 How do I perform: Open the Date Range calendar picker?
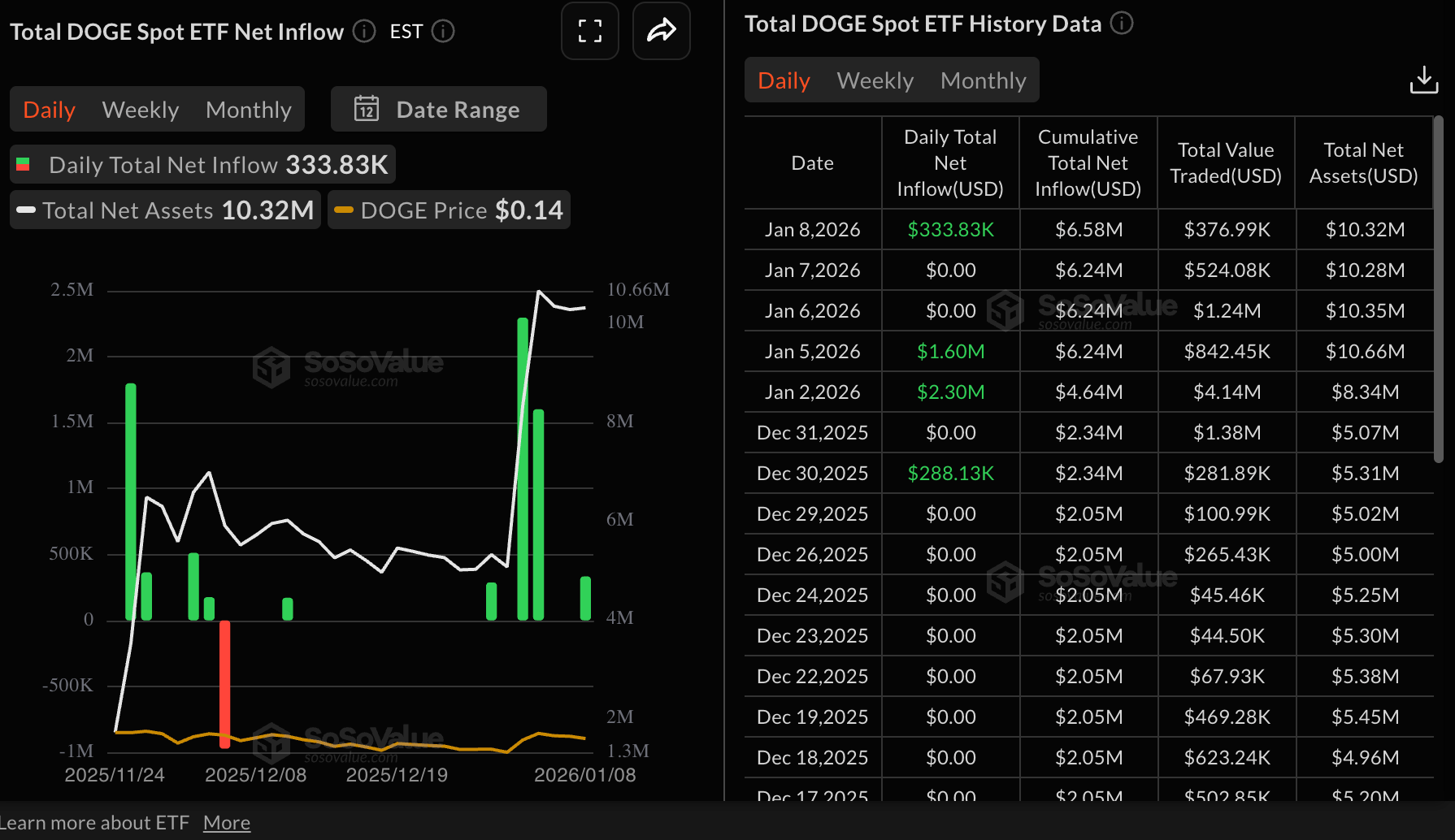pos(437,109)
